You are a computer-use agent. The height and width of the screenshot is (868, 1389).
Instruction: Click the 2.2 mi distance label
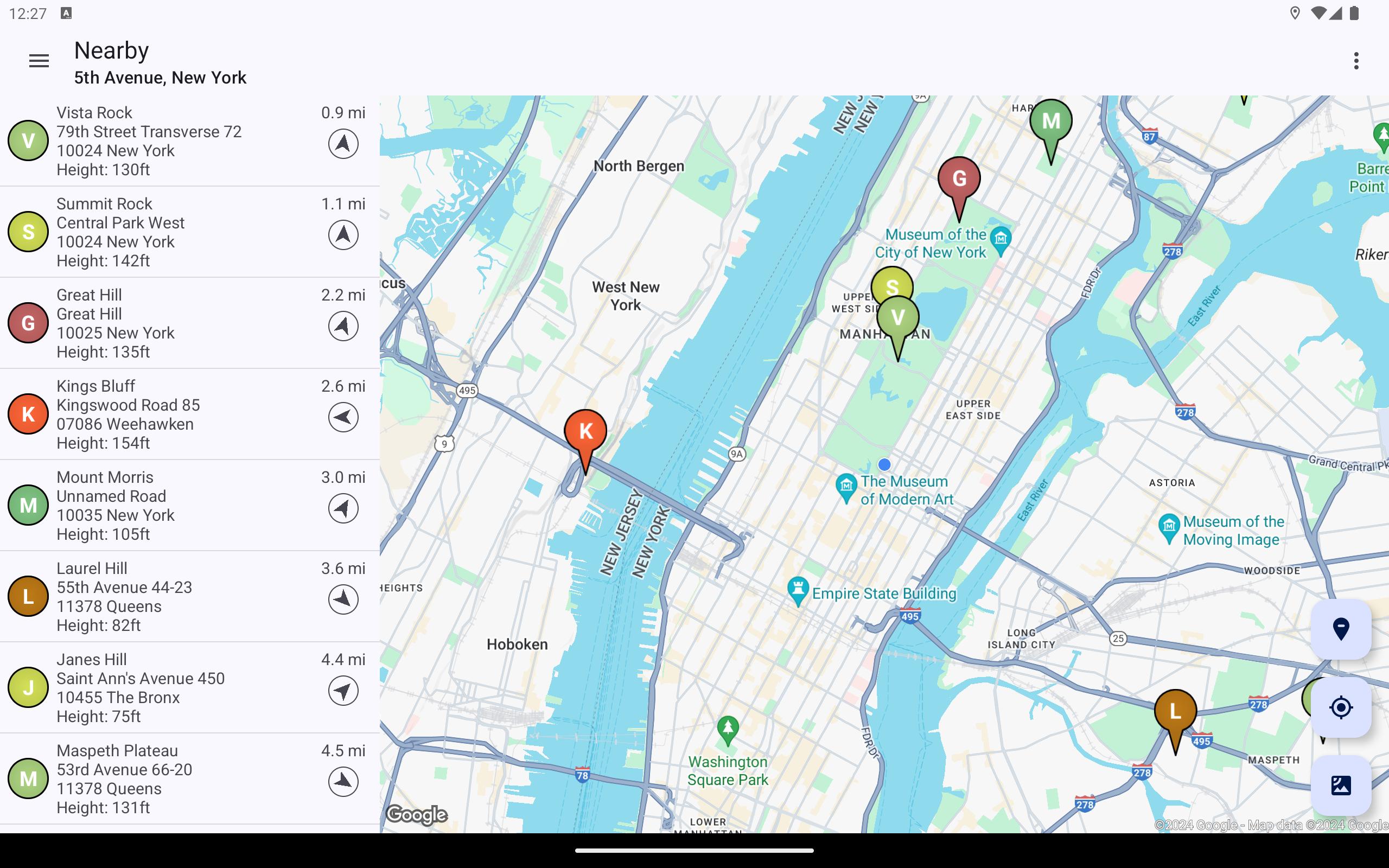tap(343, 295)
